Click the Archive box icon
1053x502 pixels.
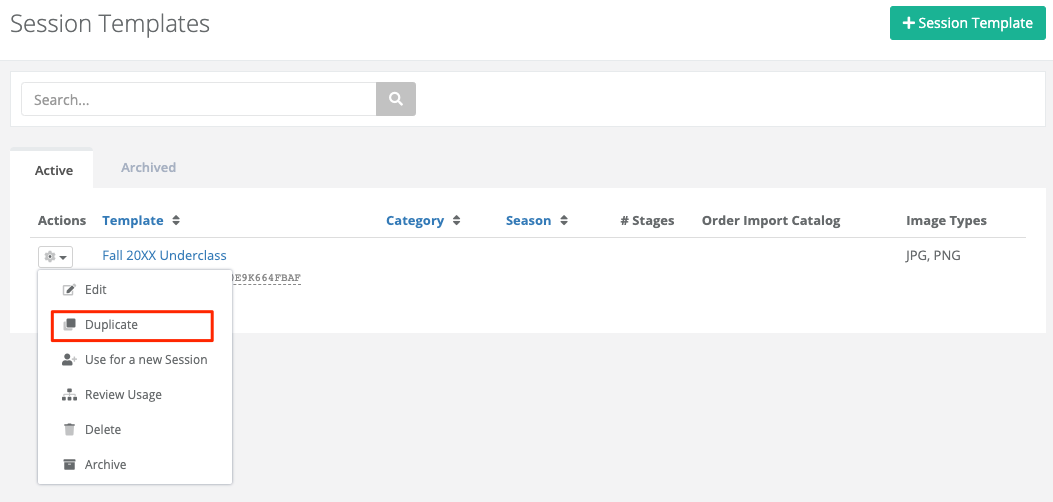coord(69,464)
